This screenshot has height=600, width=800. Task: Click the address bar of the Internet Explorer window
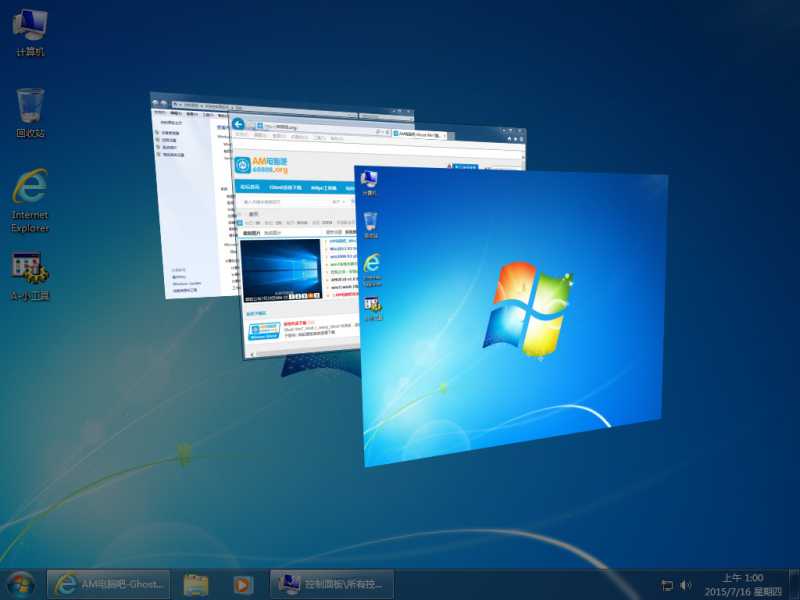point(321,129)
